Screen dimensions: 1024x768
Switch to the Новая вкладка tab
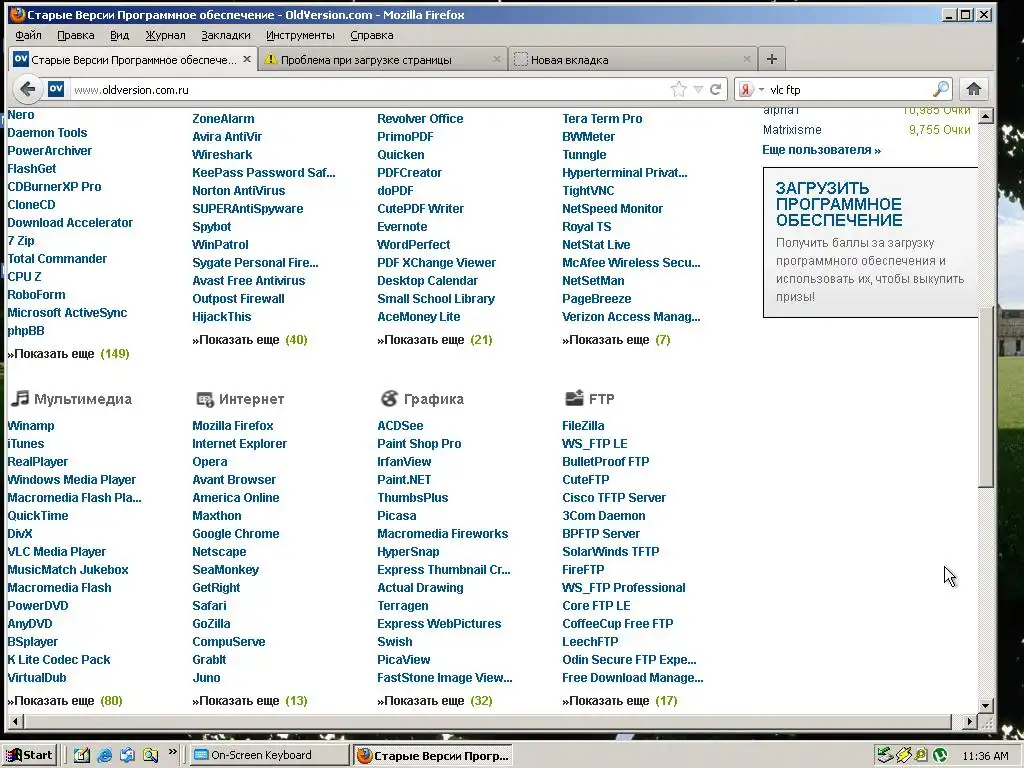pyautogui.click(x=632, y=59)
